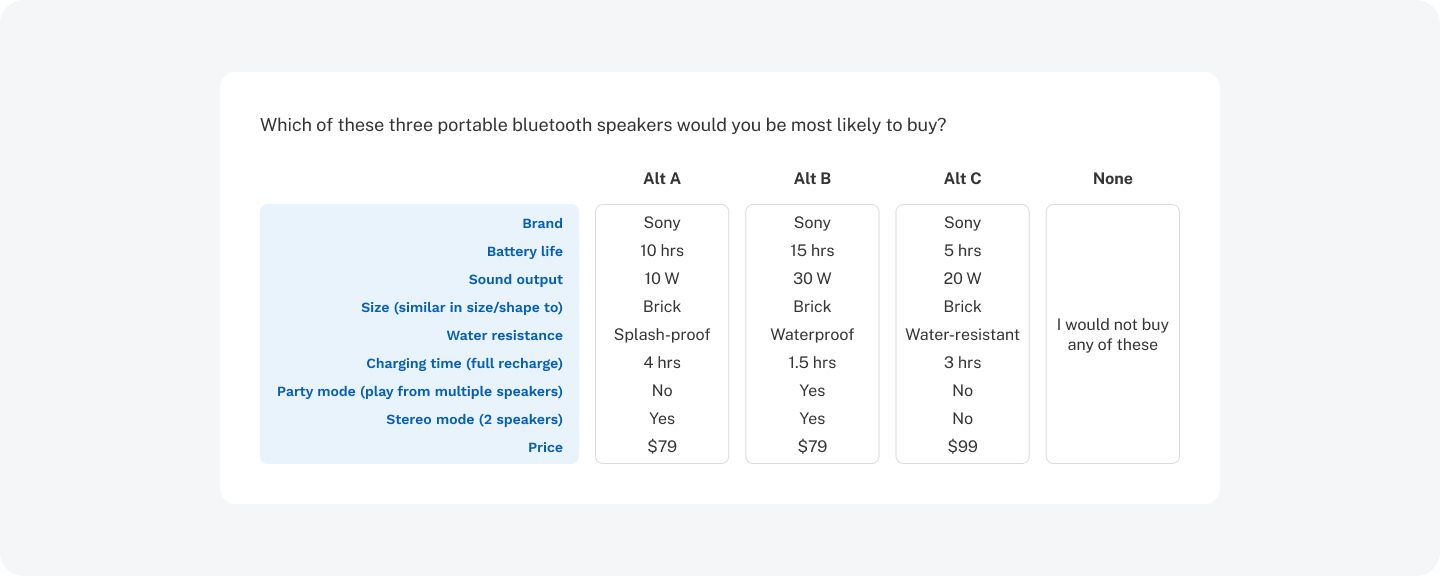
Task: Click the Sound output attribute label
Action: [x=516, y=279]
